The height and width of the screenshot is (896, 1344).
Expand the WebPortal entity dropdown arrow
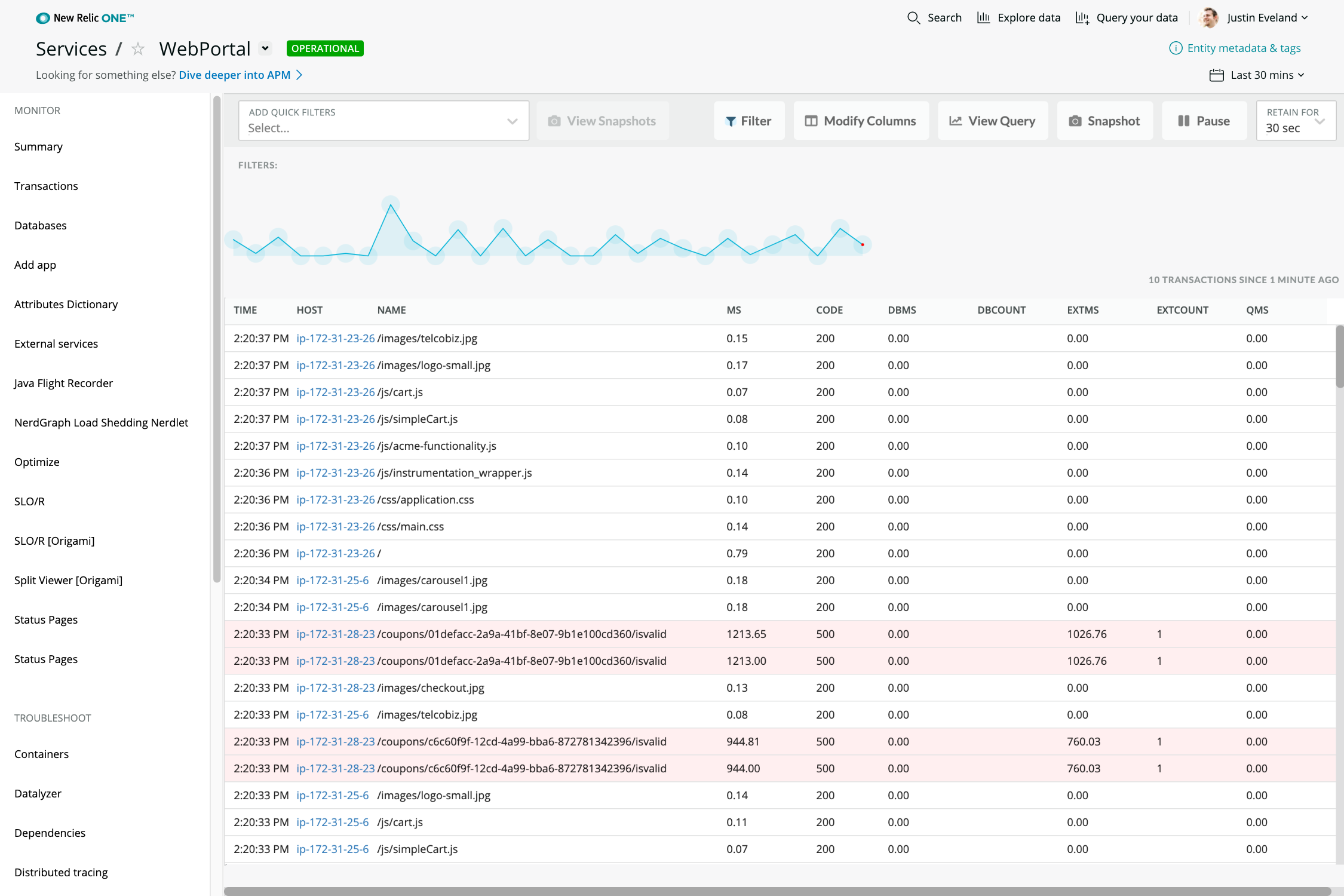pos(265,48)
